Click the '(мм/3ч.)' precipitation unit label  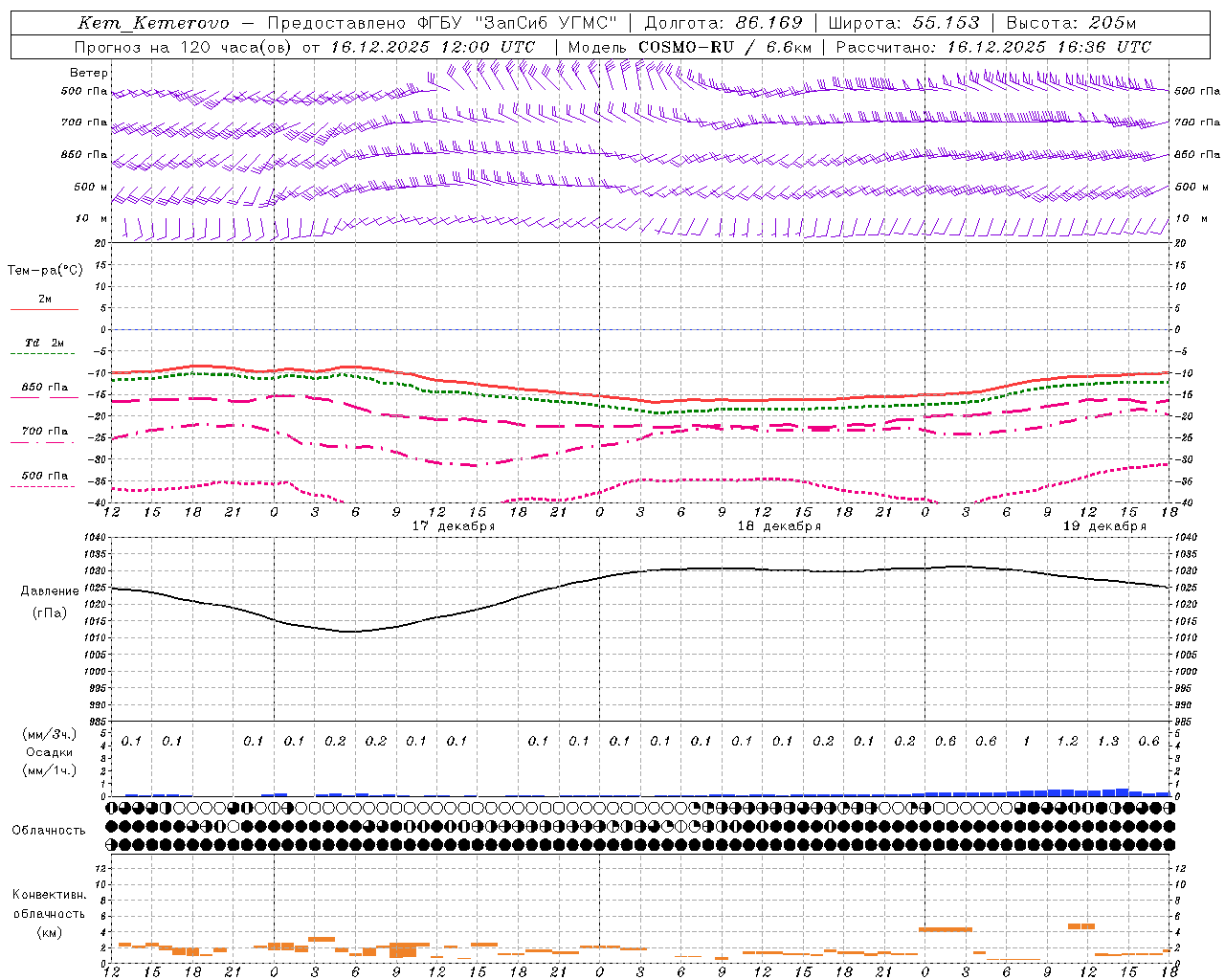tap(50, 734)
